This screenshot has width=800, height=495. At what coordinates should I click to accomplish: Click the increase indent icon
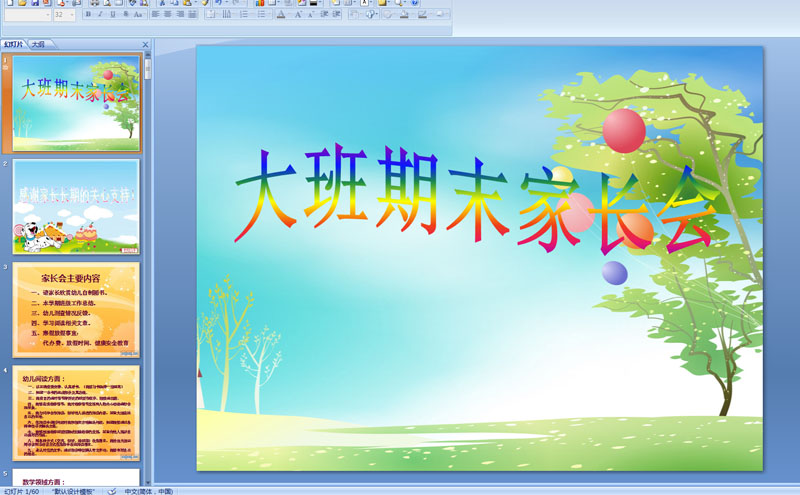click(336, 14)
